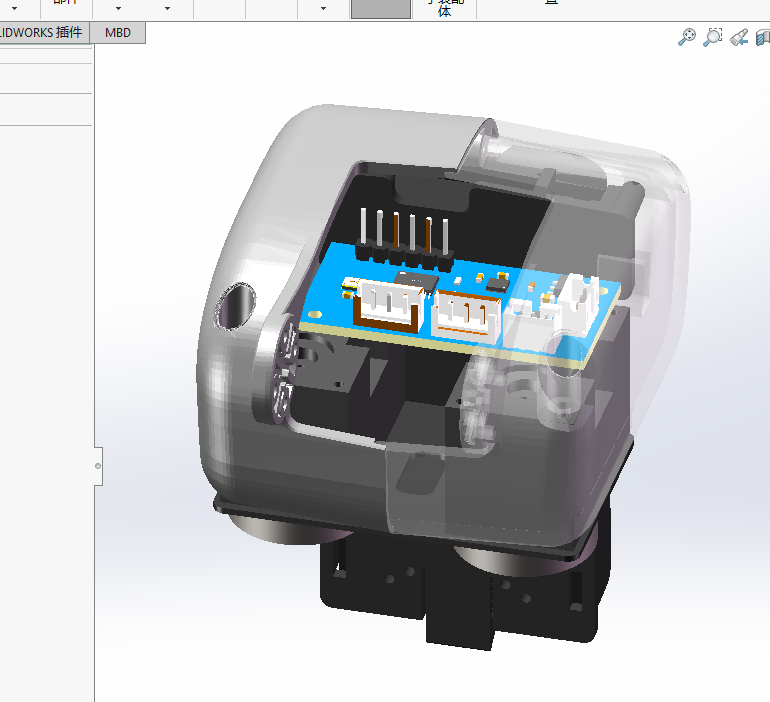Open dropdown arrow left of the gray highlighted button
Image resolution: width=770 pixels, height=702 pixels.
point(323,8)
